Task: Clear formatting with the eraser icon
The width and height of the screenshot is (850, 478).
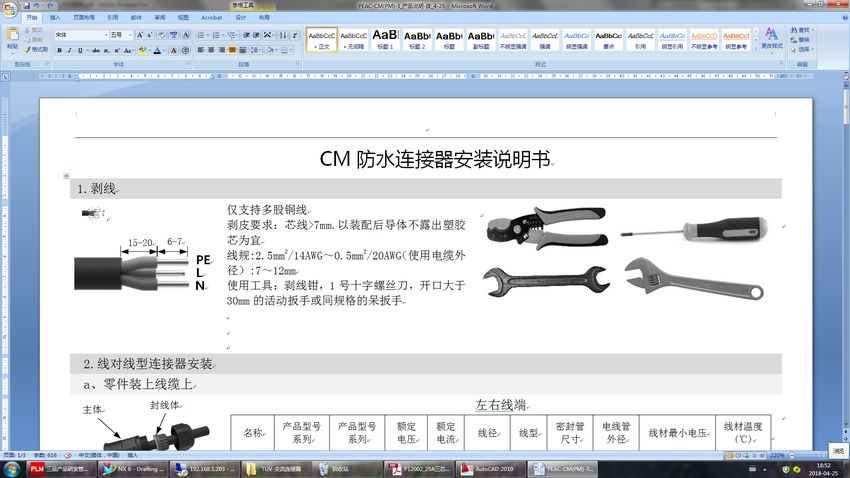Action: click(x=162, y=35)
